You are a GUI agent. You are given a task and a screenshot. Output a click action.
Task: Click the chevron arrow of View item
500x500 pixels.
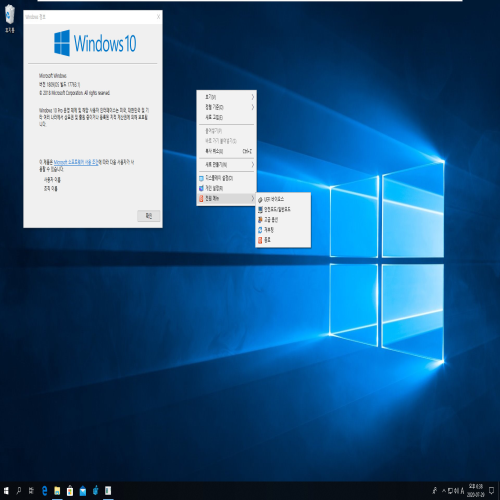click(253, 97)
